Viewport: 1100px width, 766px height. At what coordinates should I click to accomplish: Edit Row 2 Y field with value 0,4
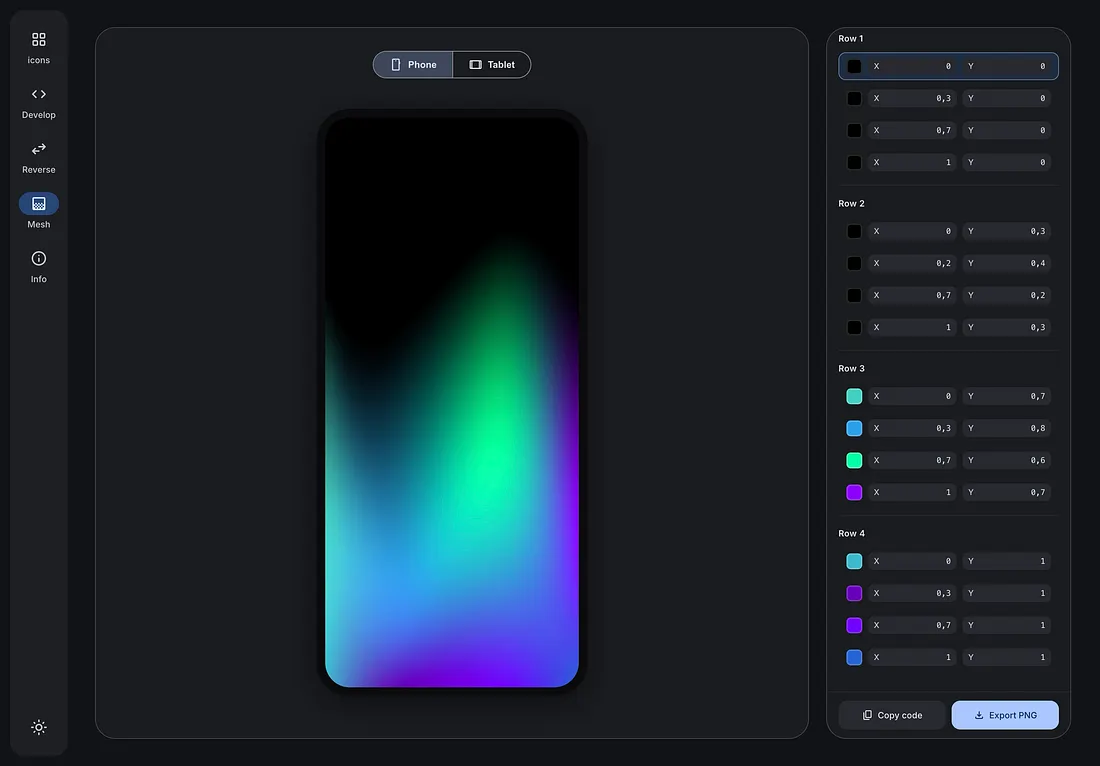click(x=1007, y=263)
